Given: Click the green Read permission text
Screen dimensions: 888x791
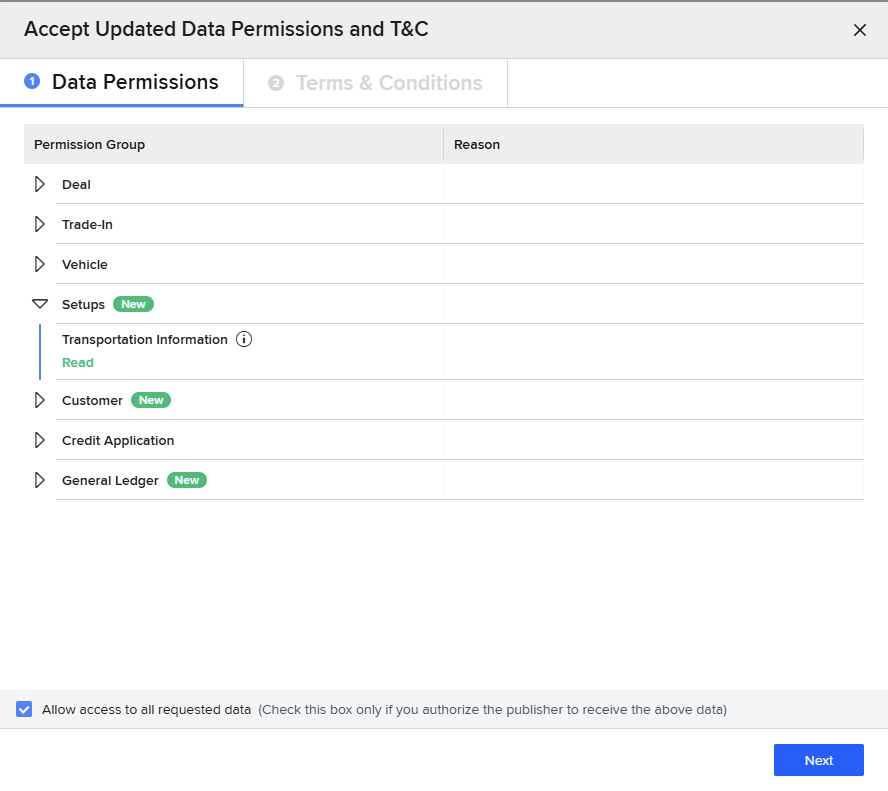Looking at the screenshot, I should [x=78, y=363].
